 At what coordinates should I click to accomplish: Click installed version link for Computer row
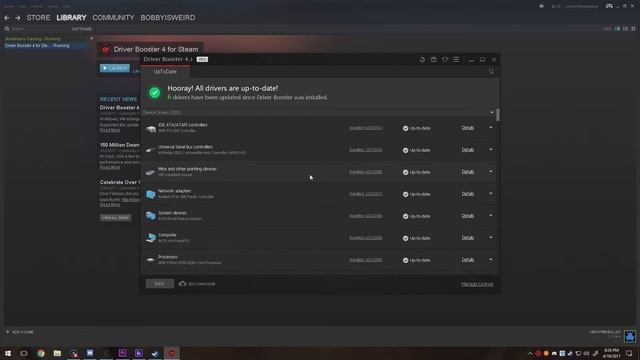coord(366,238)
